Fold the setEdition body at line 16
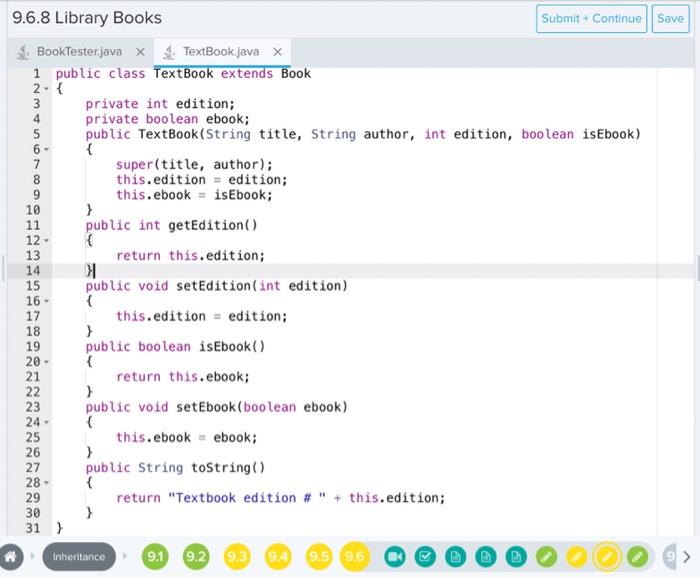Viewport: 700px width, 578px height. pyautogui.click(x=46, y=301)
